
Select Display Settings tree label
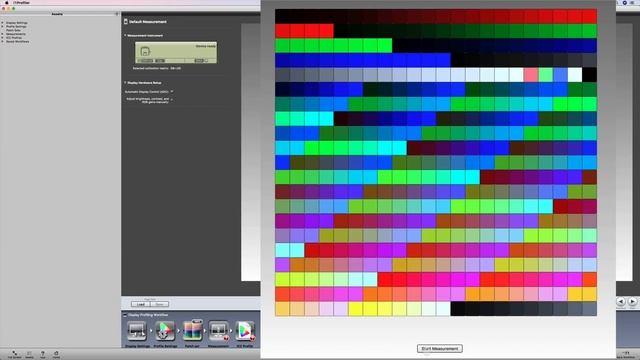pos(17,23)
